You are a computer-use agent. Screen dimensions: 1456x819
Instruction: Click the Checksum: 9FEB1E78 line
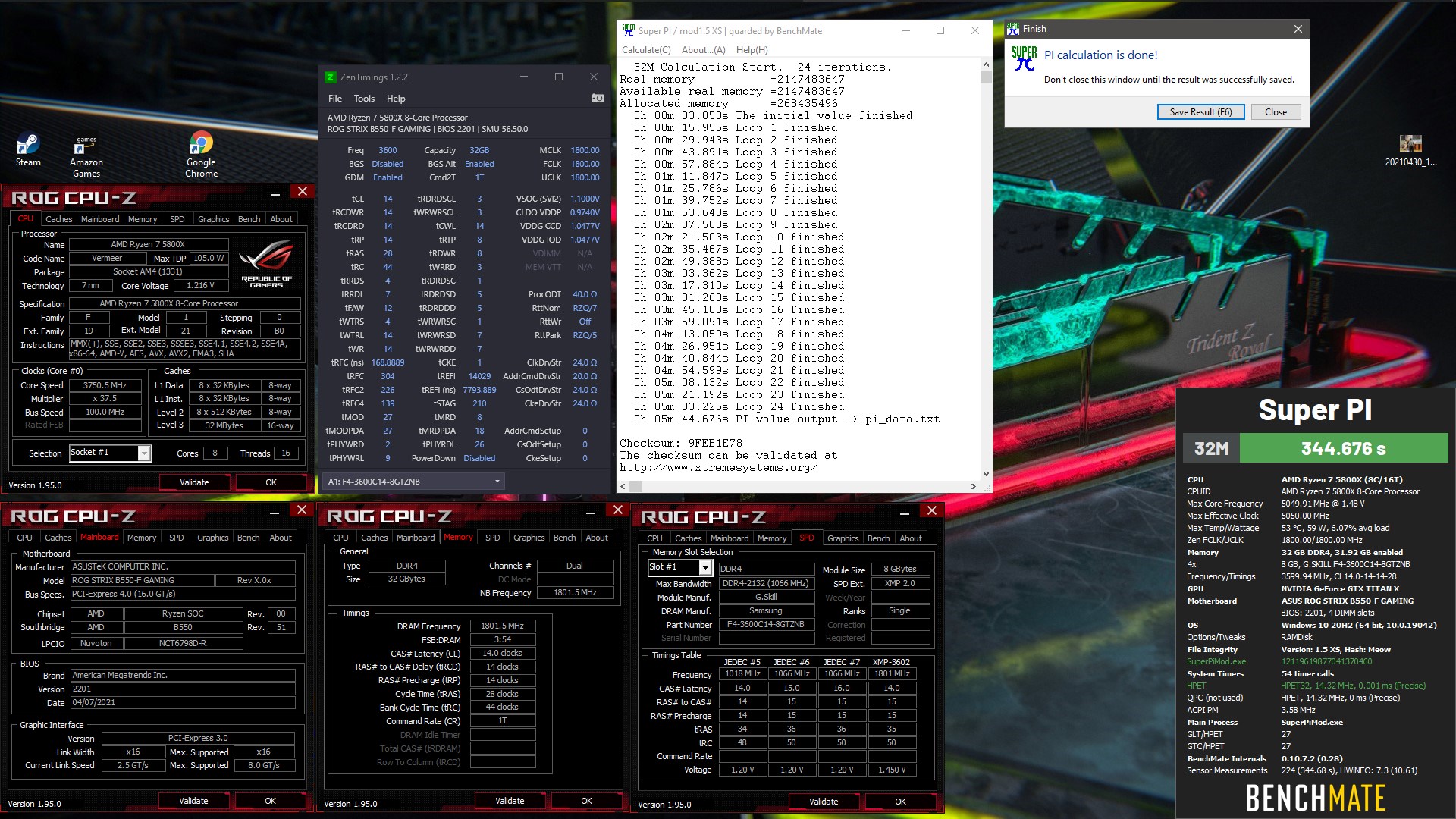click(x=681, y=444)
